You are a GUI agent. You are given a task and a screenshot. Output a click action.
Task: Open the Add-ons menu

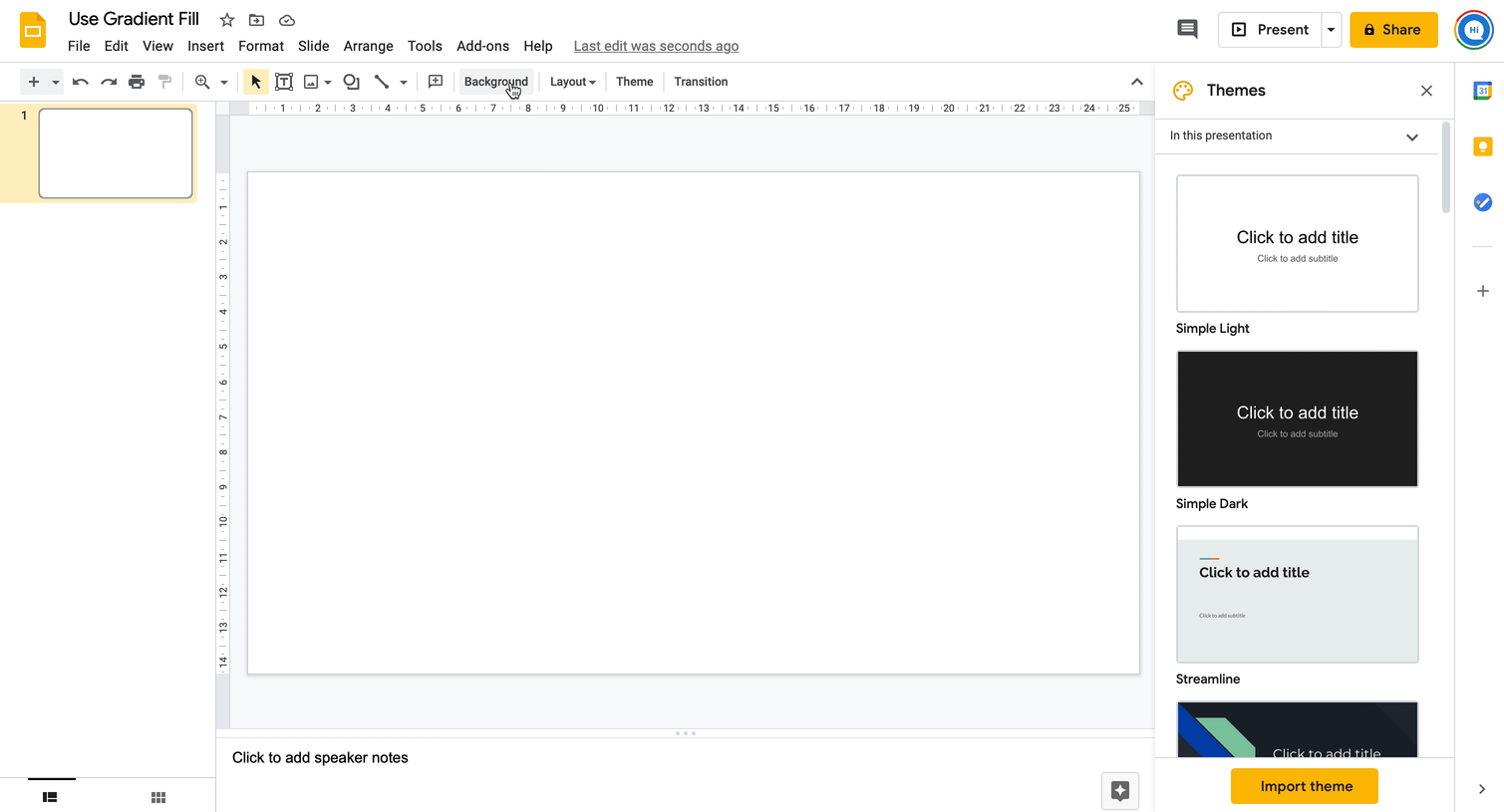(482, 46)
